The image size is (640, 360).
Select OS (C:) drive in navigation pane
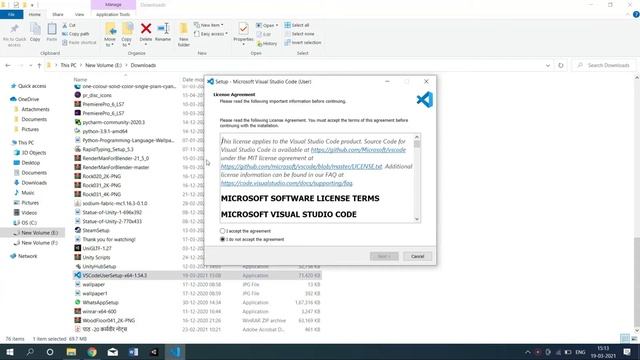pos(29,223)
